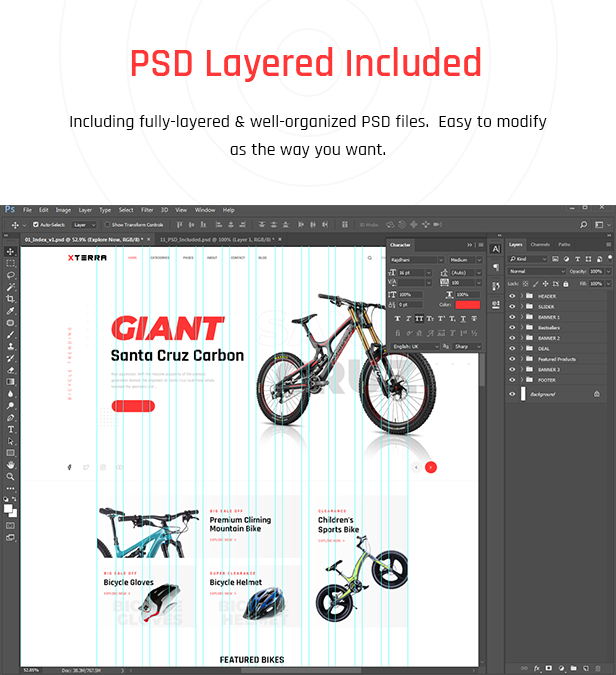Image resolution: width=616 pixels, height=675 pixels.
Task: Expand the BANNER 3 layer group
Action: point(522,369)
